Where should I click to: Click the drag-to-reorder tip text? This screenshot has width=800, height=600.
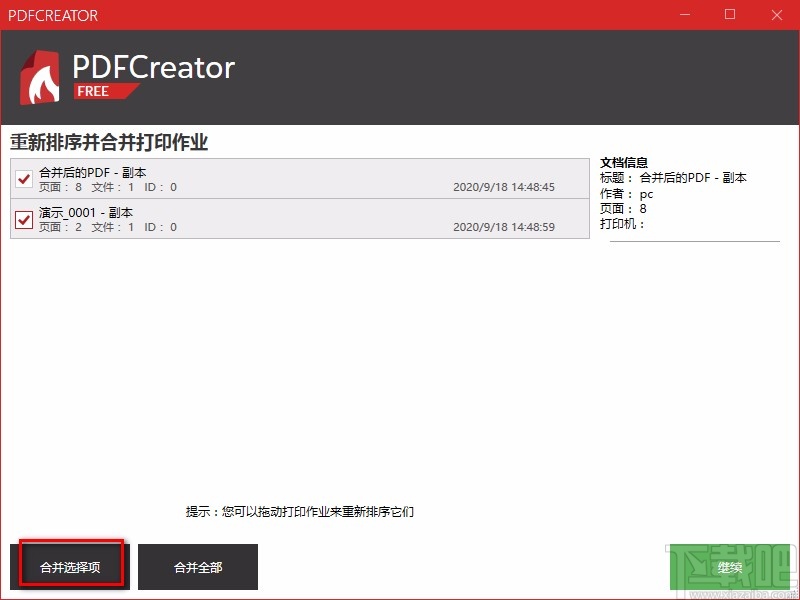click(x=299, y=511)
